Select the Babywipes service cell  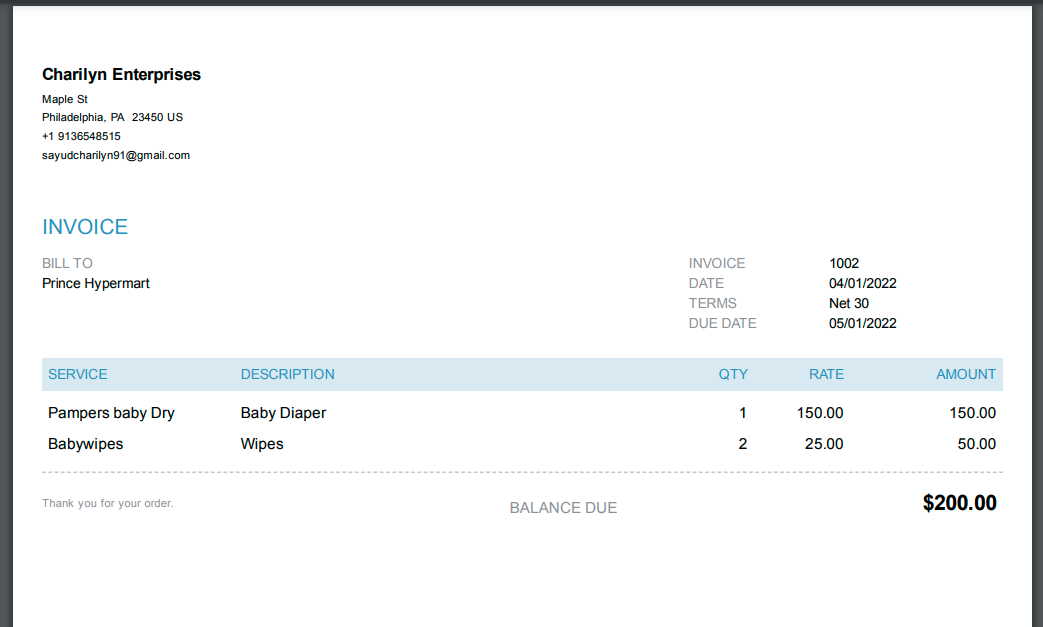[85, 444]
